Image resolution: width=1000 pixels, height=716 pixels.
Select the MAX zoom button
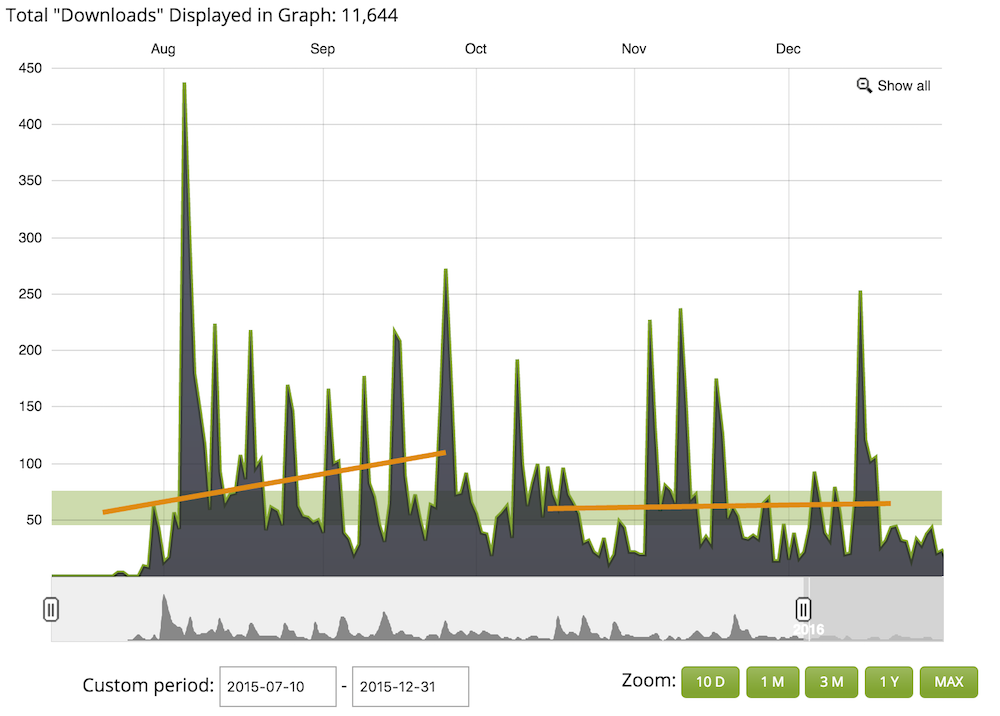[x=948, y=682]
